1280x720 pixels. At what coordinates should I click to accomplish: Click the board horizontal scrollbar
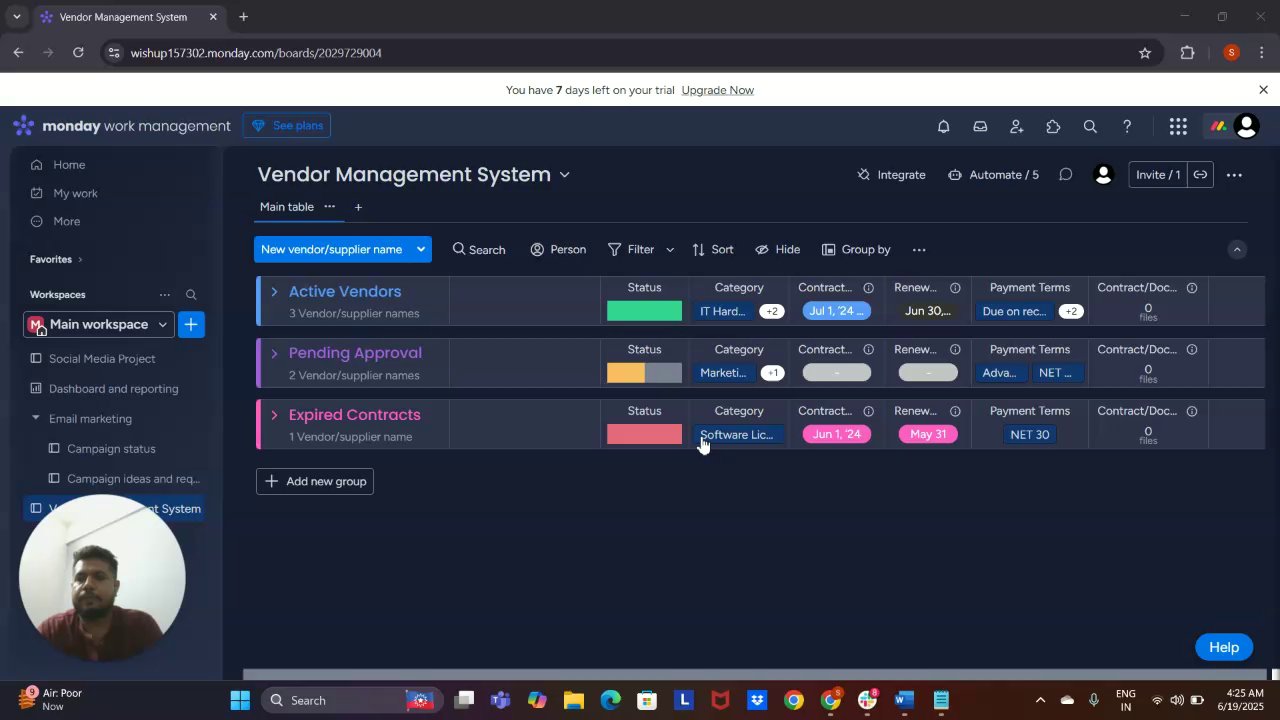click(x=755, y=675)
